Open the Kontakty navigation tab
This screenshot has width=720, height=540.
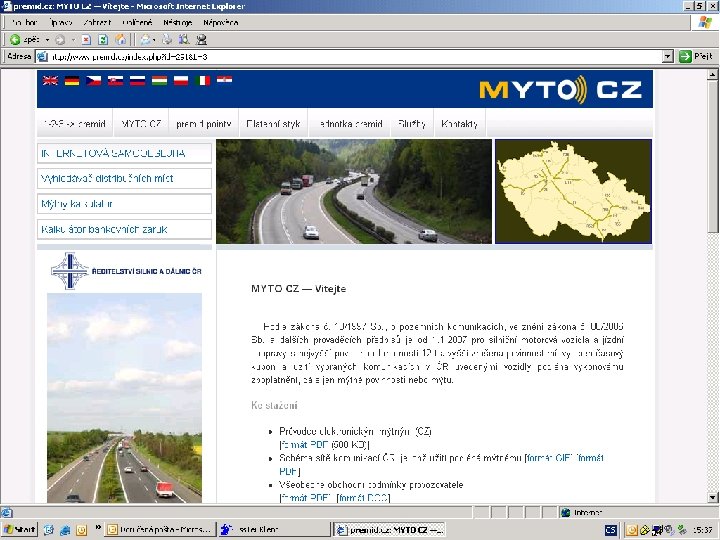[460, 124]
